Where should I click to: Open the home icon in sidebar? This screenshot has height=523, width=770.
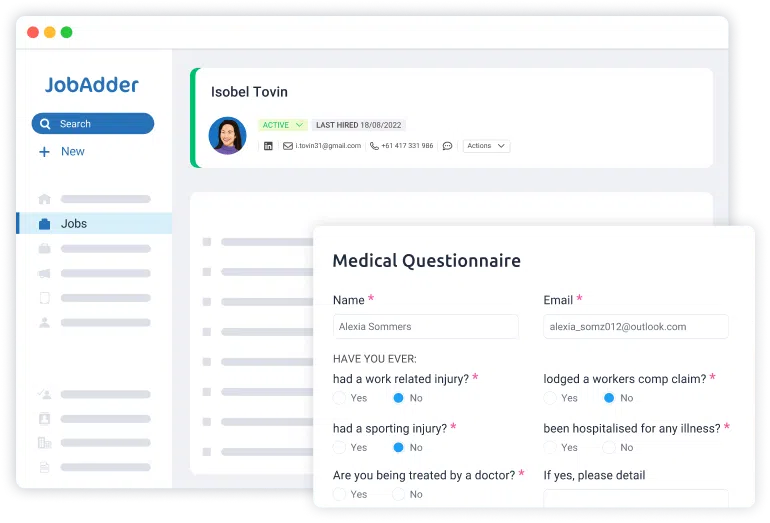(45, 198)
